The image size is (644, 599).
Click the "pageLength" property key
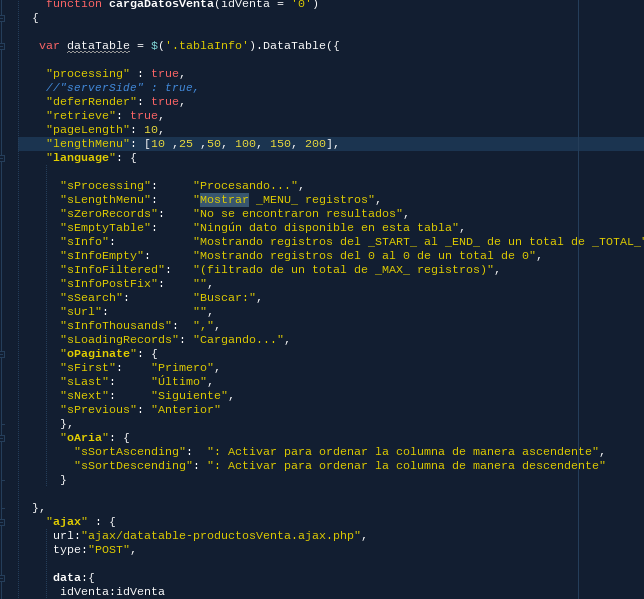point(87,130)
